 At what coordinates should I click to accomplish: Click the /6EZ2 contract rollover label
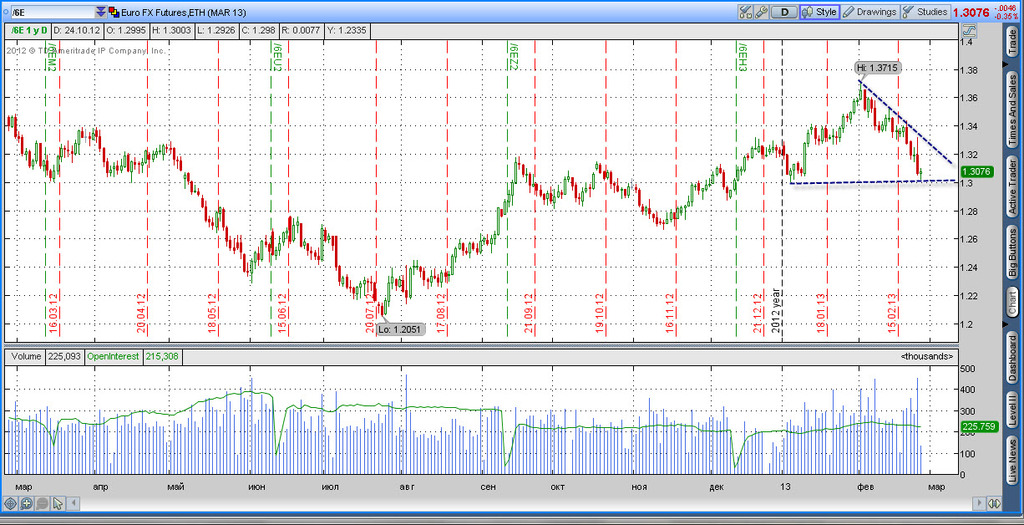(x=513, y=56)
